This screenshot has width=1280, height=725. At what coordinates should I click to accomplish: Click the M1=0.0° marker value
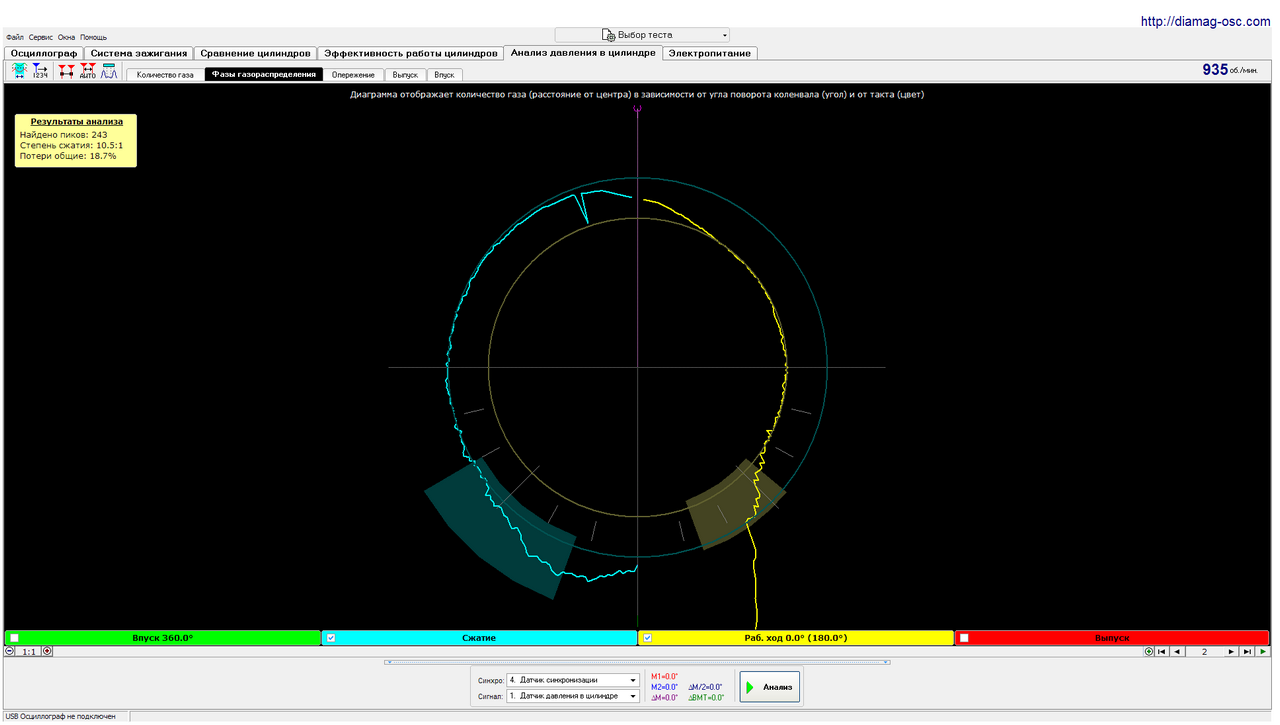point(665,677)
